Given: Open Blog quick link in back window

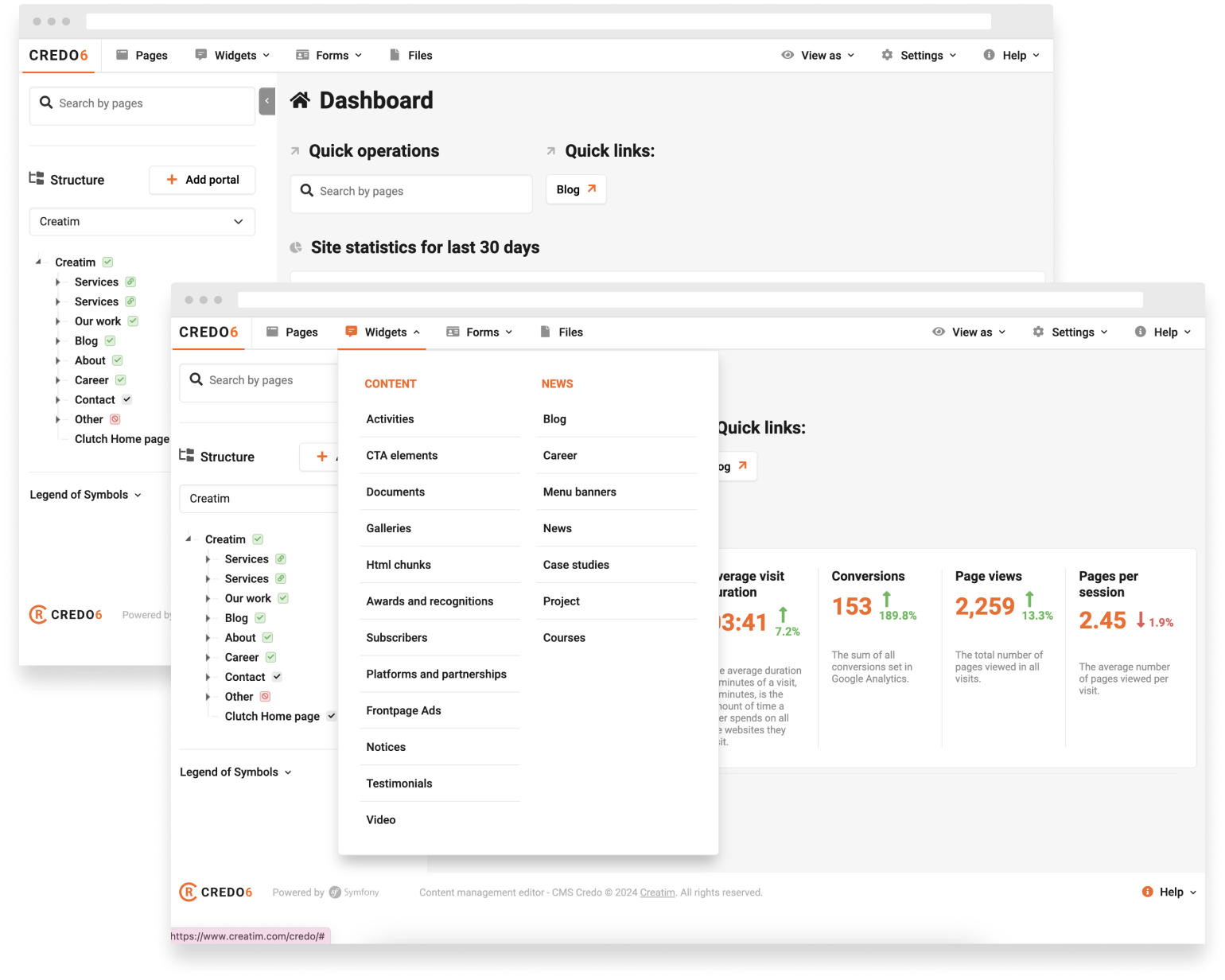Looking at the screenshot, I should tap(576, 189).
